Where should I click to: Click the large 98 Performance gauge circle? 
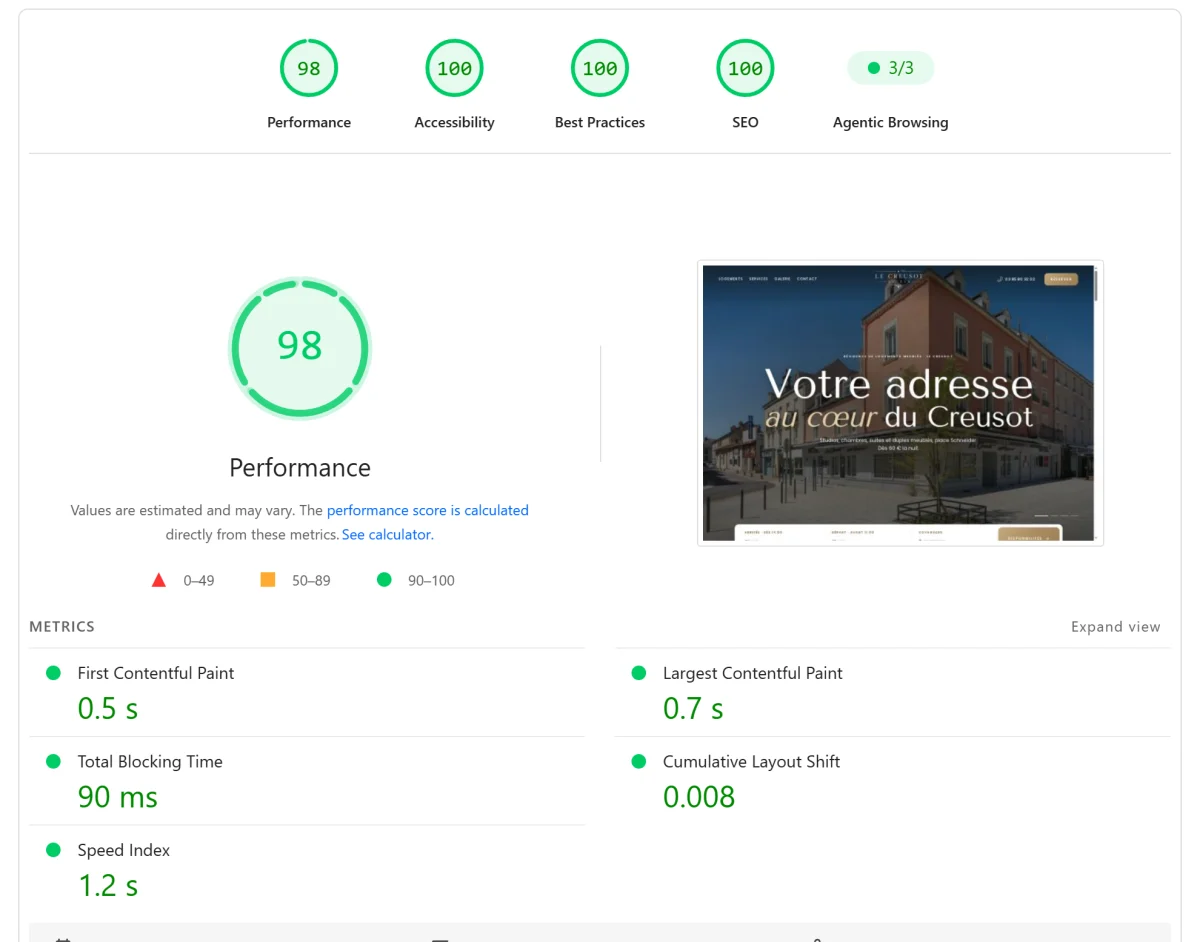pos(300,347)
